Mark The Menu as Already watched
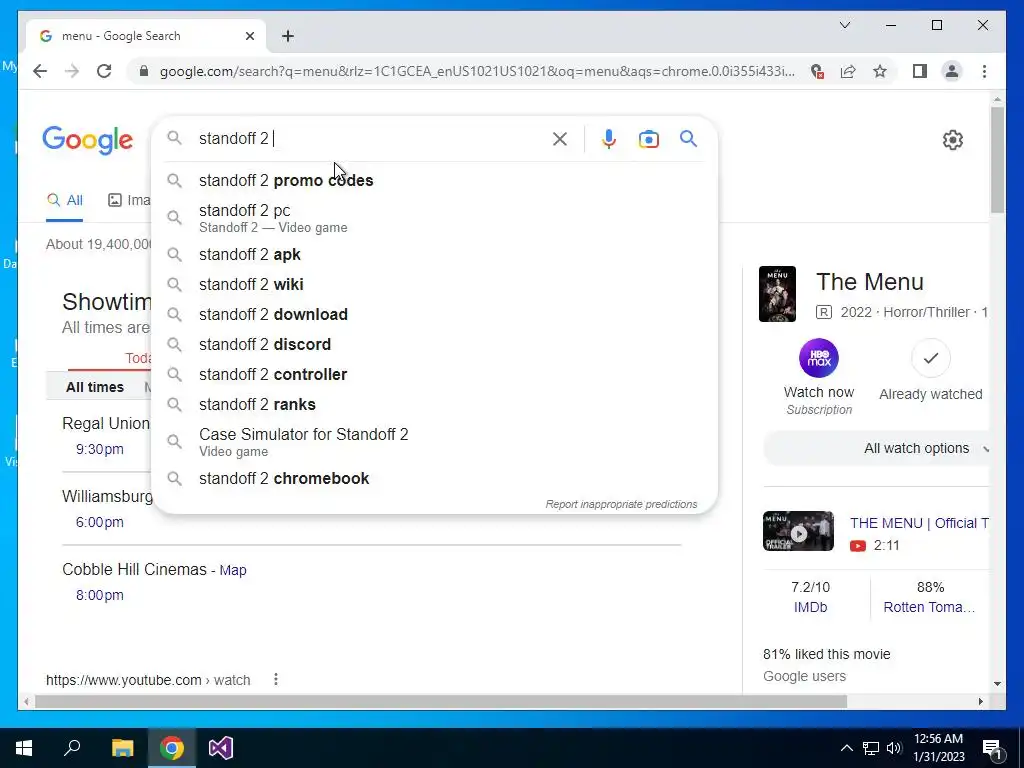 coord(931,358)
